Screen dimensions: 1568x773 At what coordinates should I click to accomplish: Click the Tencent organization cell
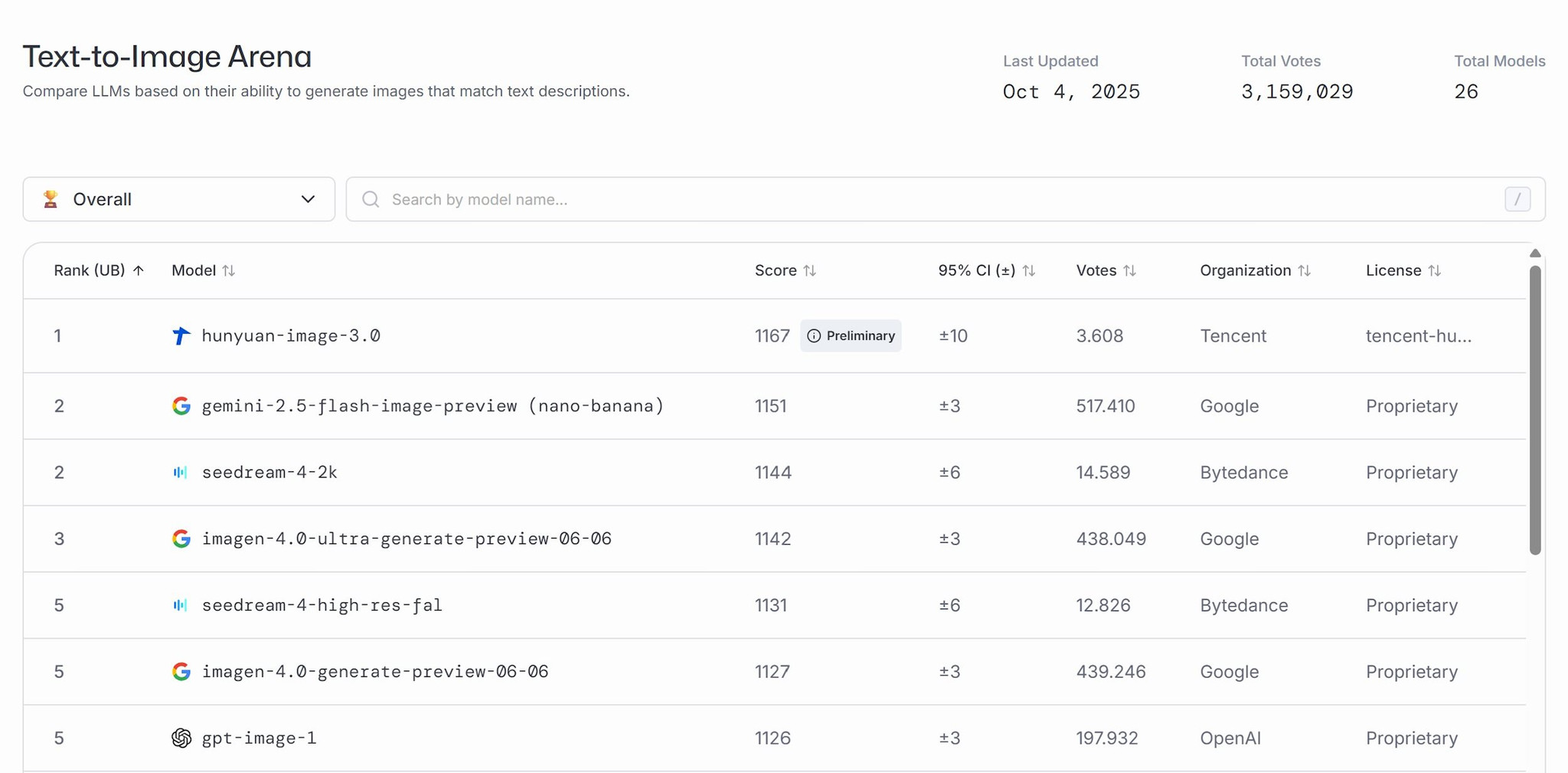(x=1233, y=336)
